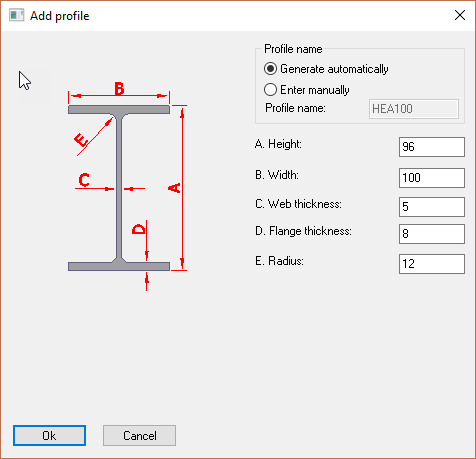
Task: Click the B. Width input field
Action: click(x=432, y=178)
